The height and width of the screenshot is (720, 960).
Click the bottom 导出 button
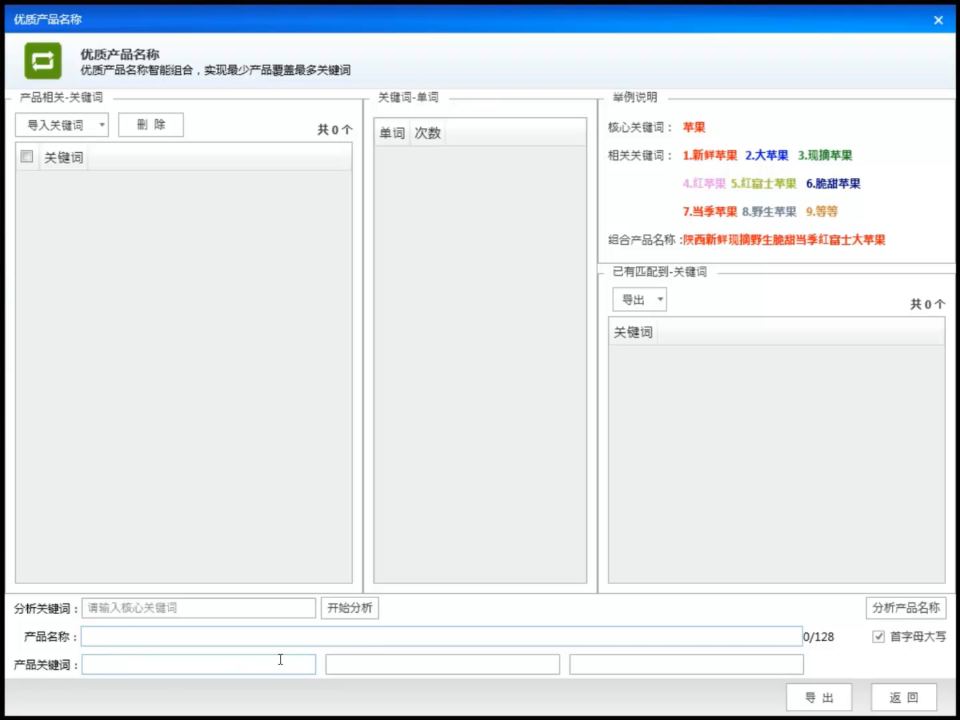coord(819,697)
